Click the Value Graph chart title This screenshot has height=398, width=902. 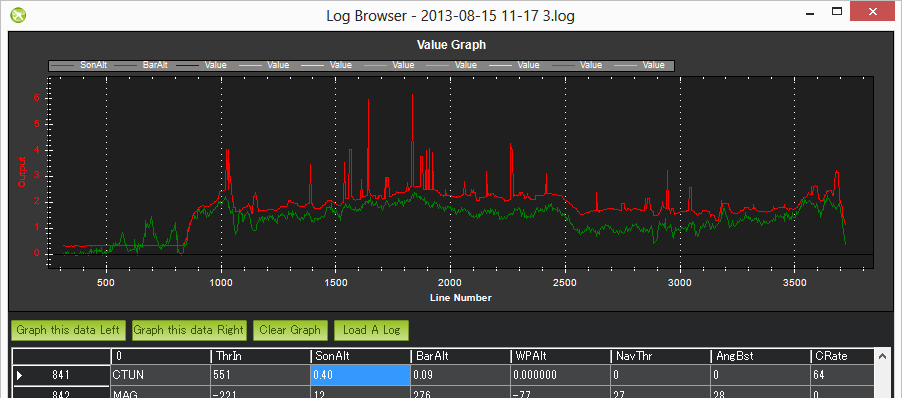click(451, 44)
